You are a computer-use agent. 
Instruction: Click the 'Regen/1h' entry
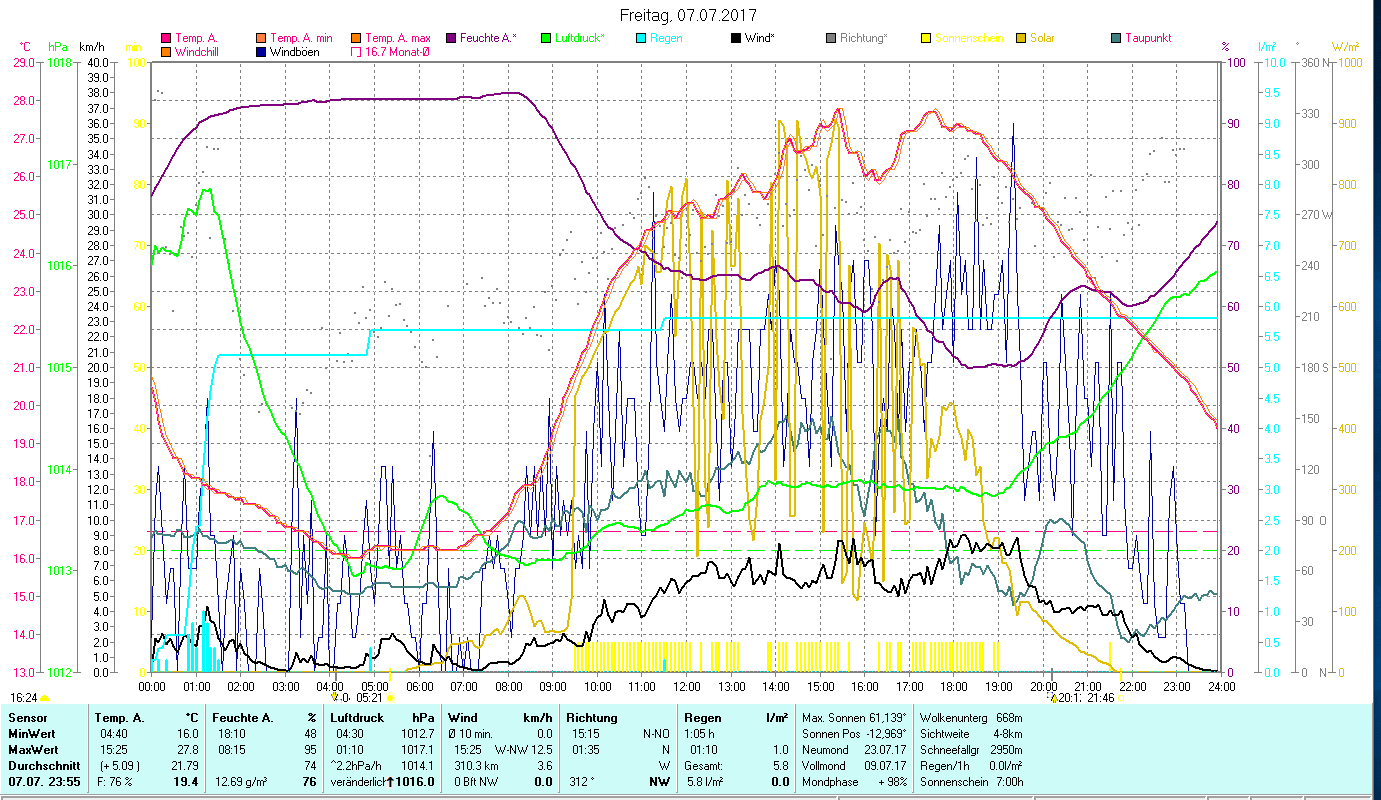coord(970,766)
